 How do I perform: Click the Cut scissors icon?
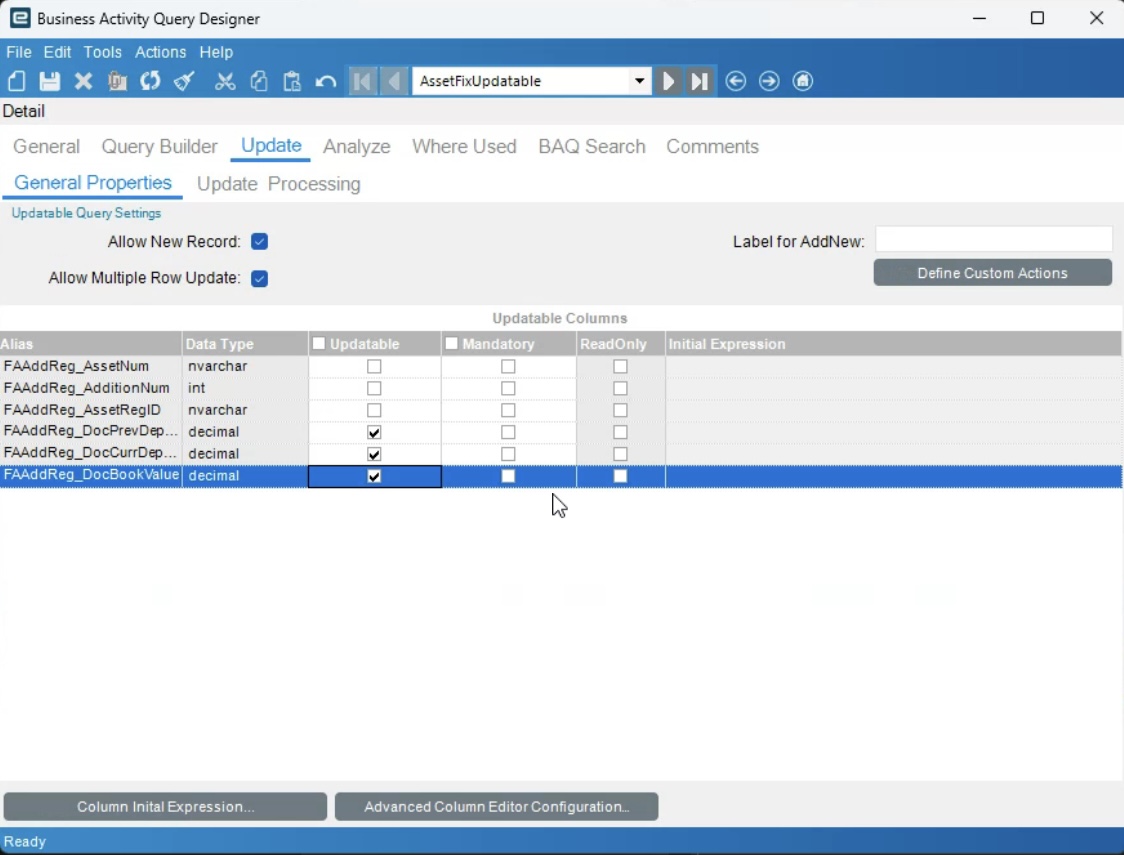click(225, 81)
